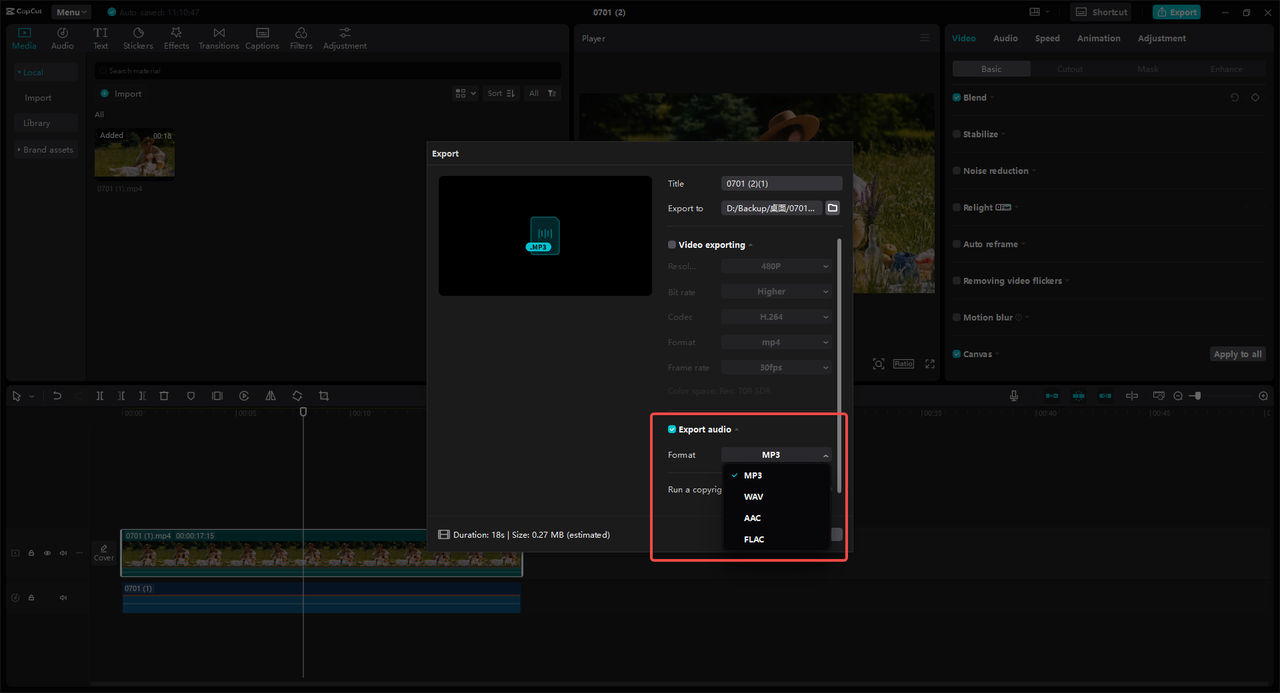This screenshot has height=693, width=1280.
Task: Click the Apply to all button
Action: 1238,354
